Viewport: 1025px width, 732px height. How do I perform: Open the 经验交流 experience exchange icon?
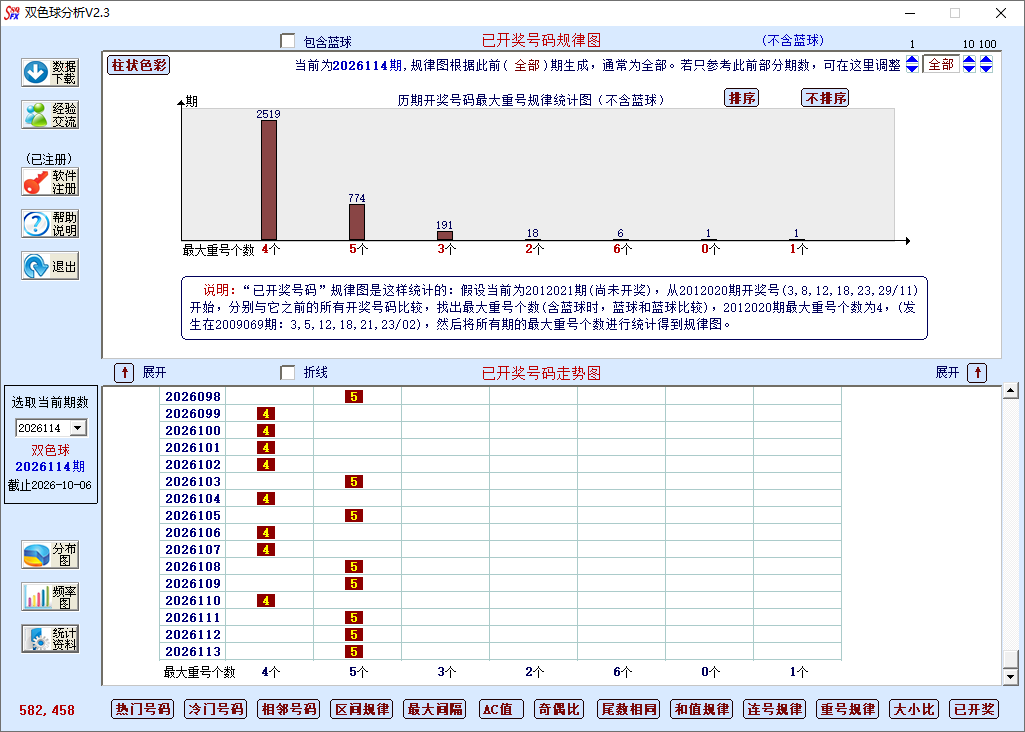(50, 115)
